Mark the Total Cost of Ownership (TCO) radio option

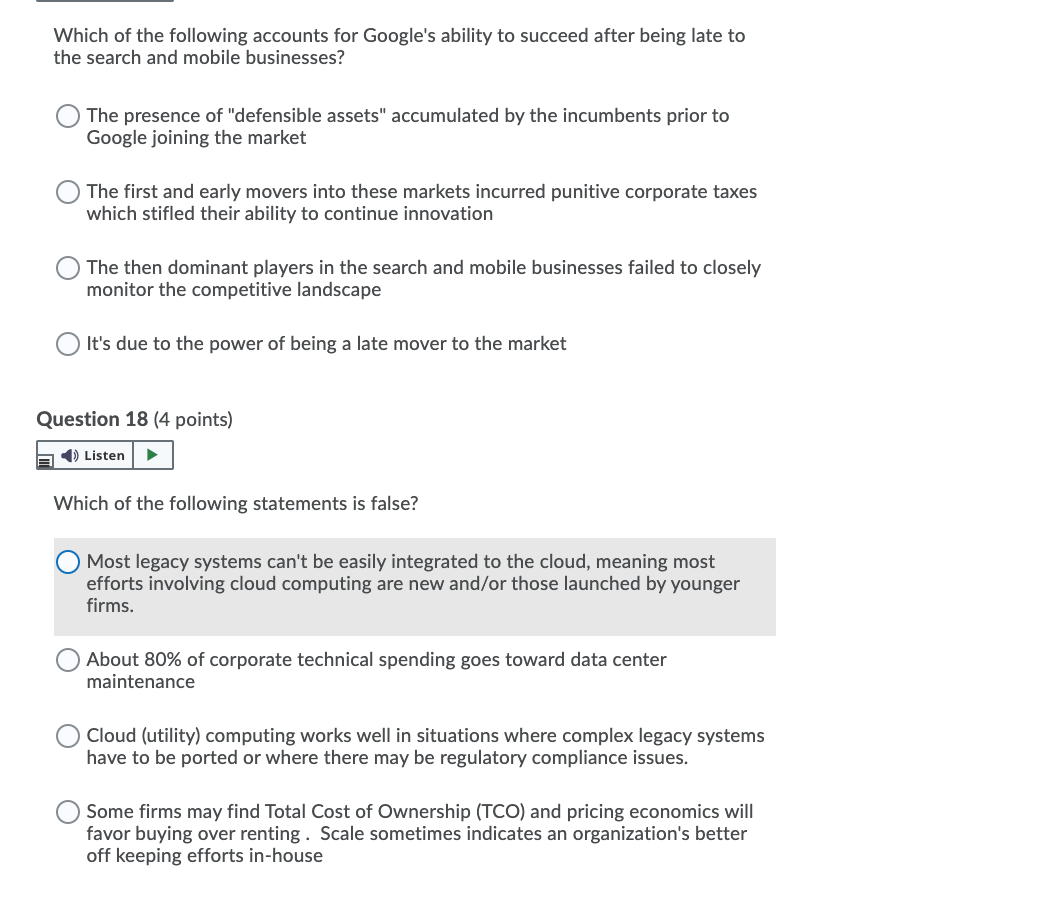coord(68,811)
